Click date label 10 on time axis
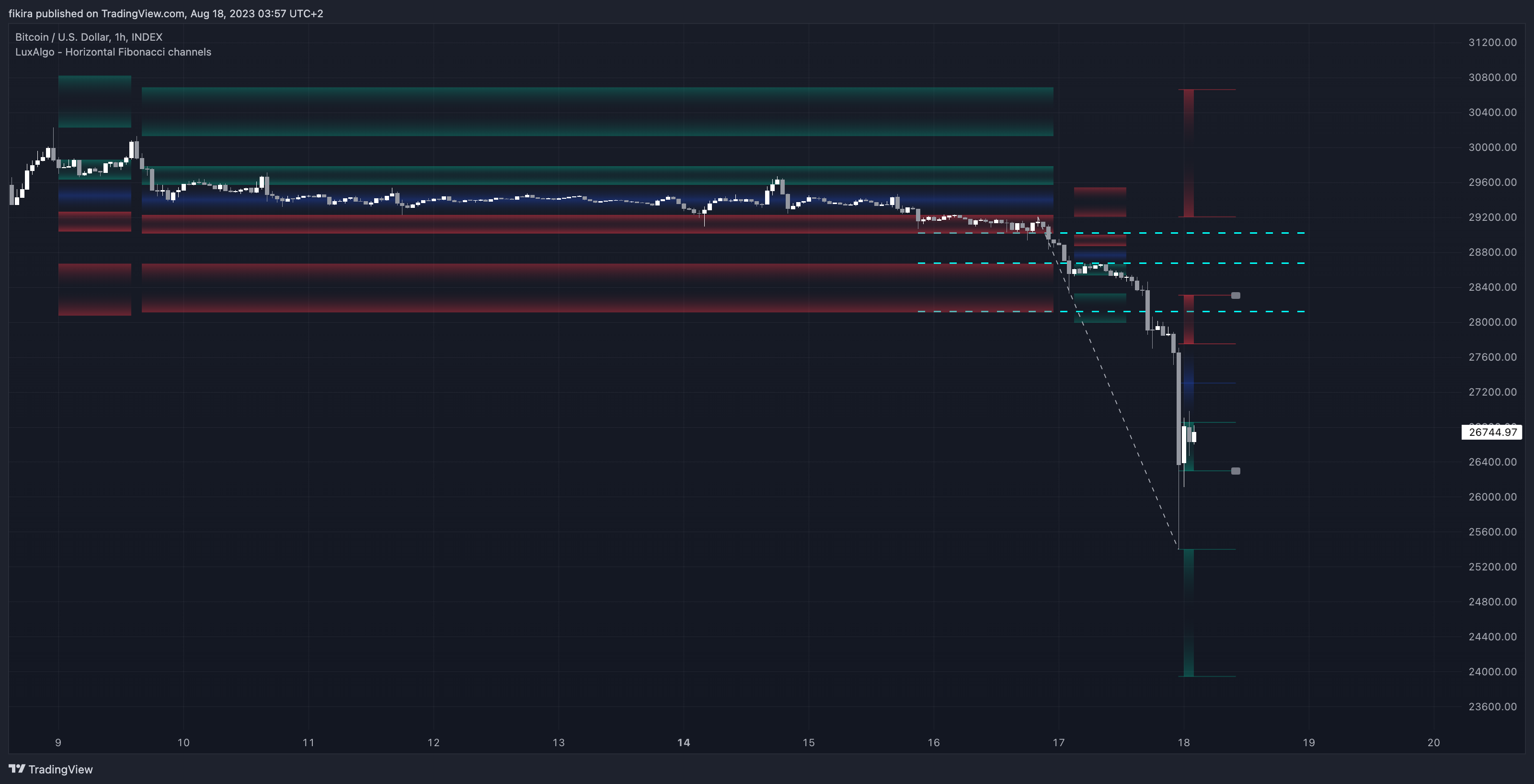Screen dimensions: 1534x784 183,742
